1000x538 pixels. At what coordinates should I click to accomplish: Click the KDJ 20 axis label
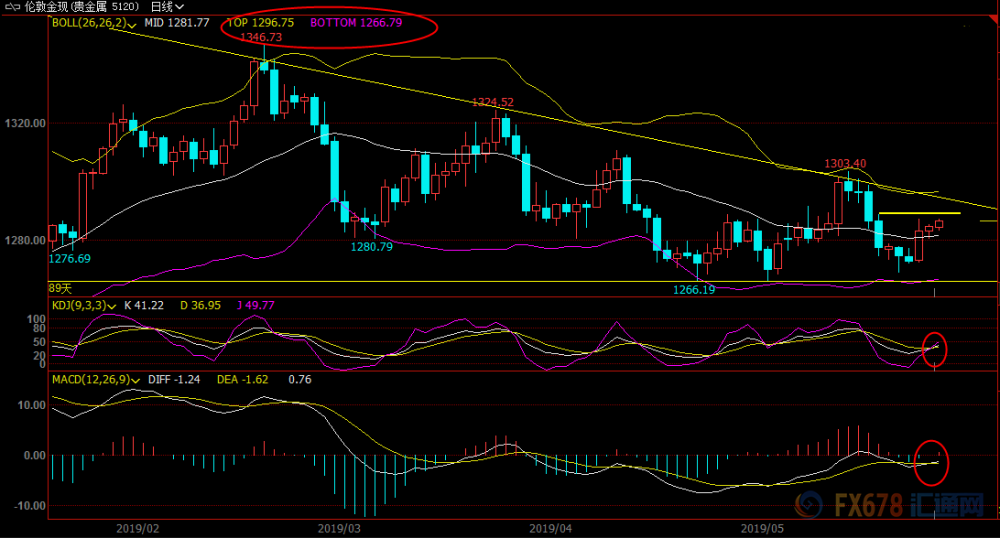tap(40, 356)
